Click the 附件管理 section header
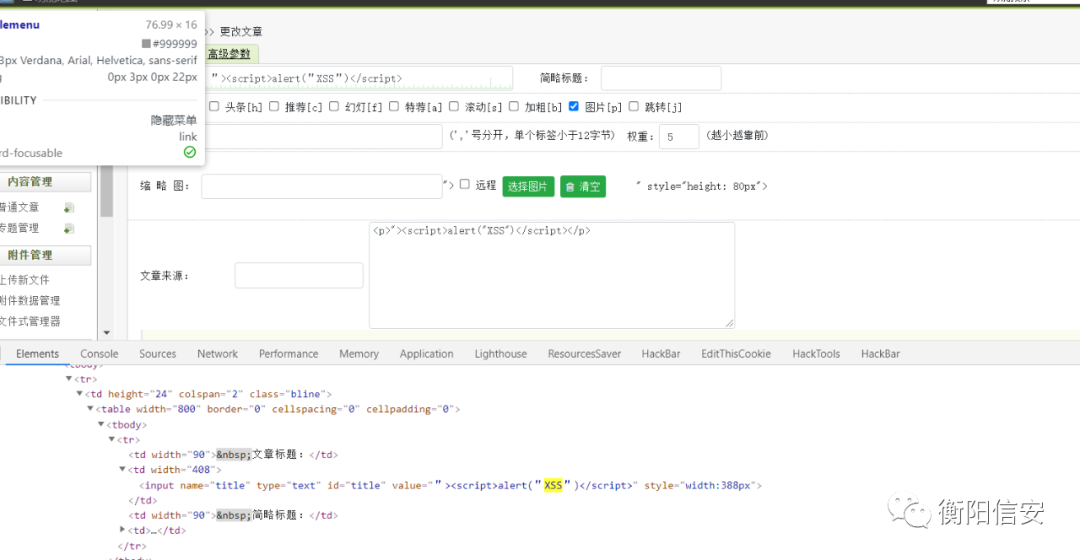Screen dimensions: 1080x560 [x=45, y=255]
